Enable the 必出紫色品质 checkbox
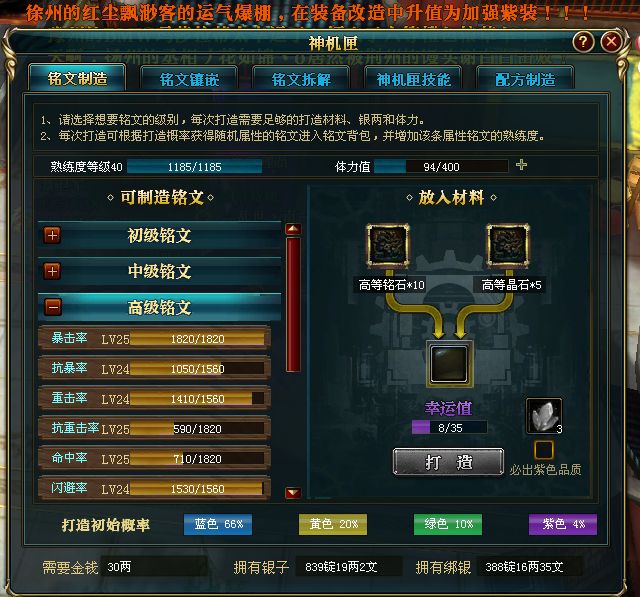Screen dimensions: 640x597 click(544, 450)
